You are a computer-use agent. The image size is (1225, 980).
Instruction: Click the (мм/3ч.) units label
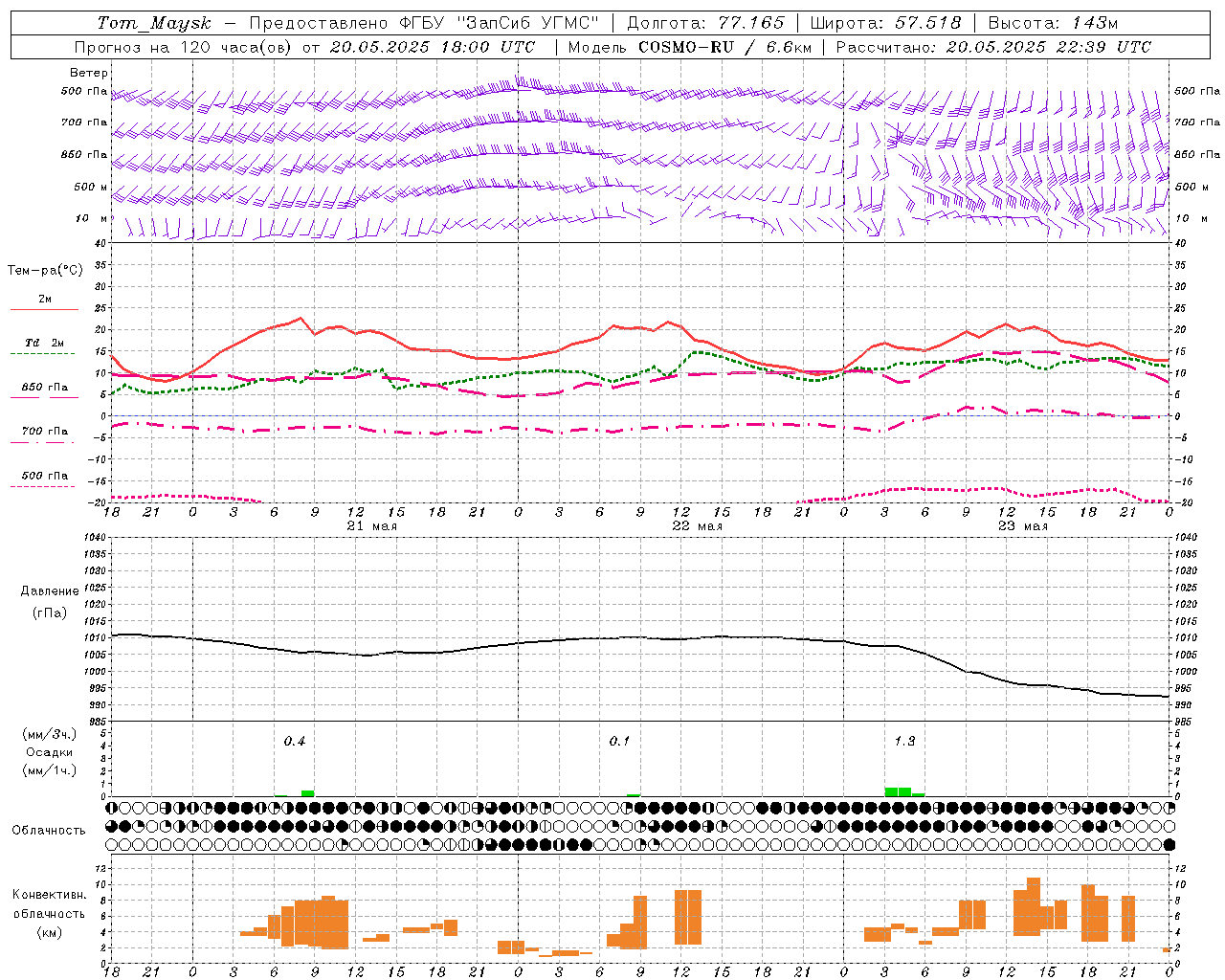(x=49, y=734)
